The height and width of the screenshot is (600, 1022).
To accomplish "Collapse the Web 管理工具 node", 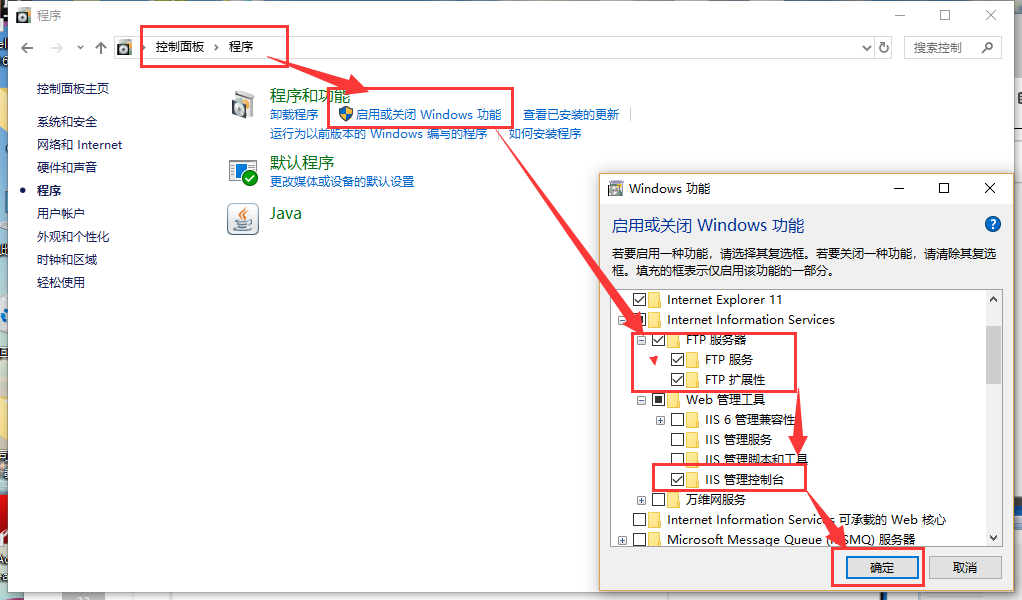I will click(x=641, y=400).
